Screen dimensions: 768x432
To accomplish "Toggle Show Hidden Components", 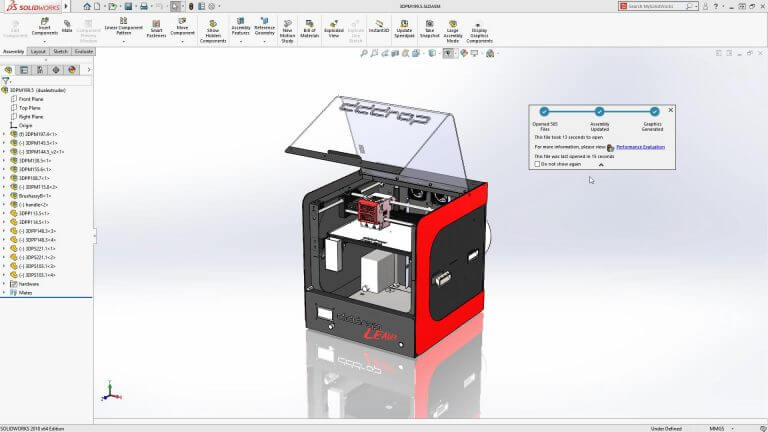I will (213, 31).
